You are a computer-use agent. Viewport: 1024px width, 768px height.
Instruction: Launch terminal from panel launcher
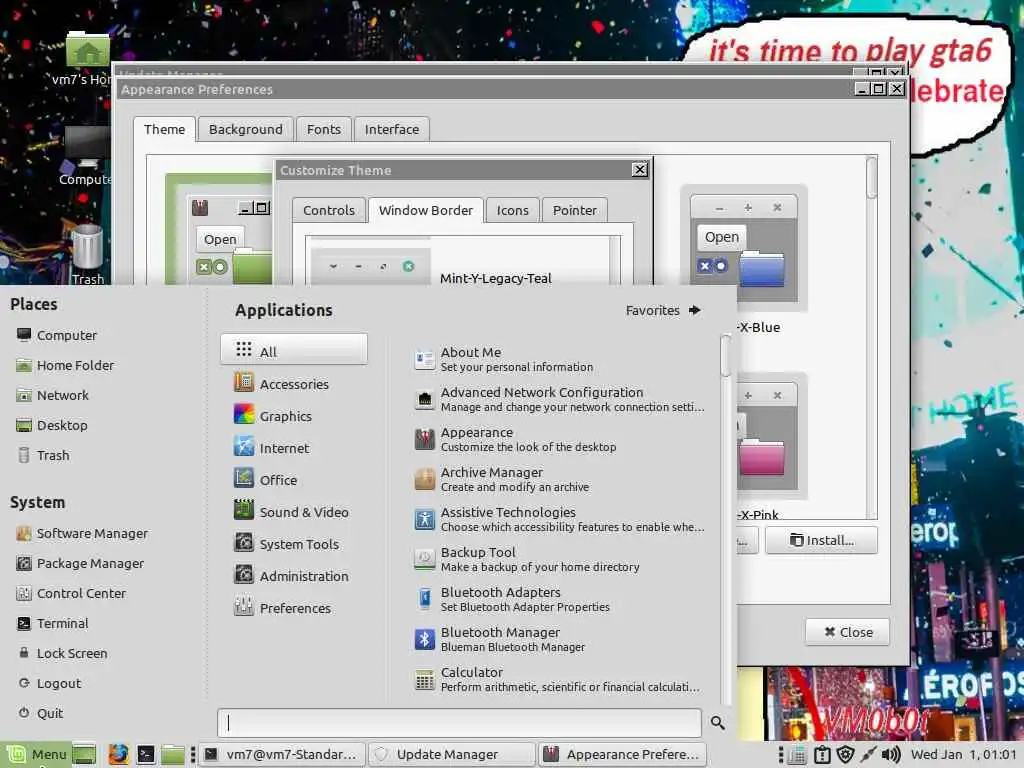(146, 754)
